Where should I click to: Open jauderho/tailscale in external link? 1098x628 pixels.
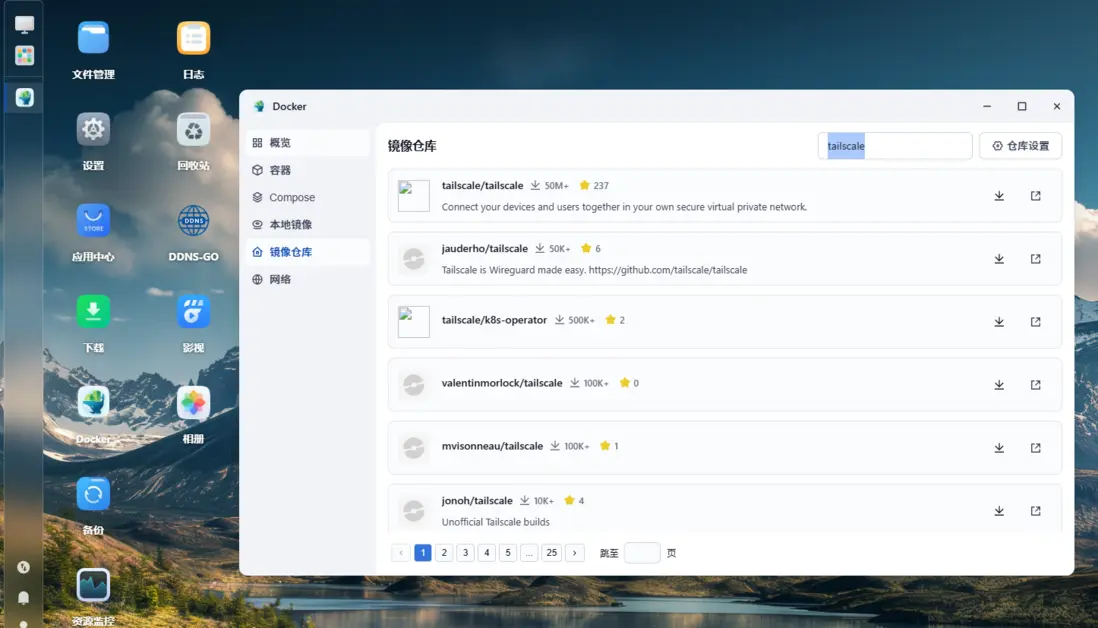tap(1035, 259)
